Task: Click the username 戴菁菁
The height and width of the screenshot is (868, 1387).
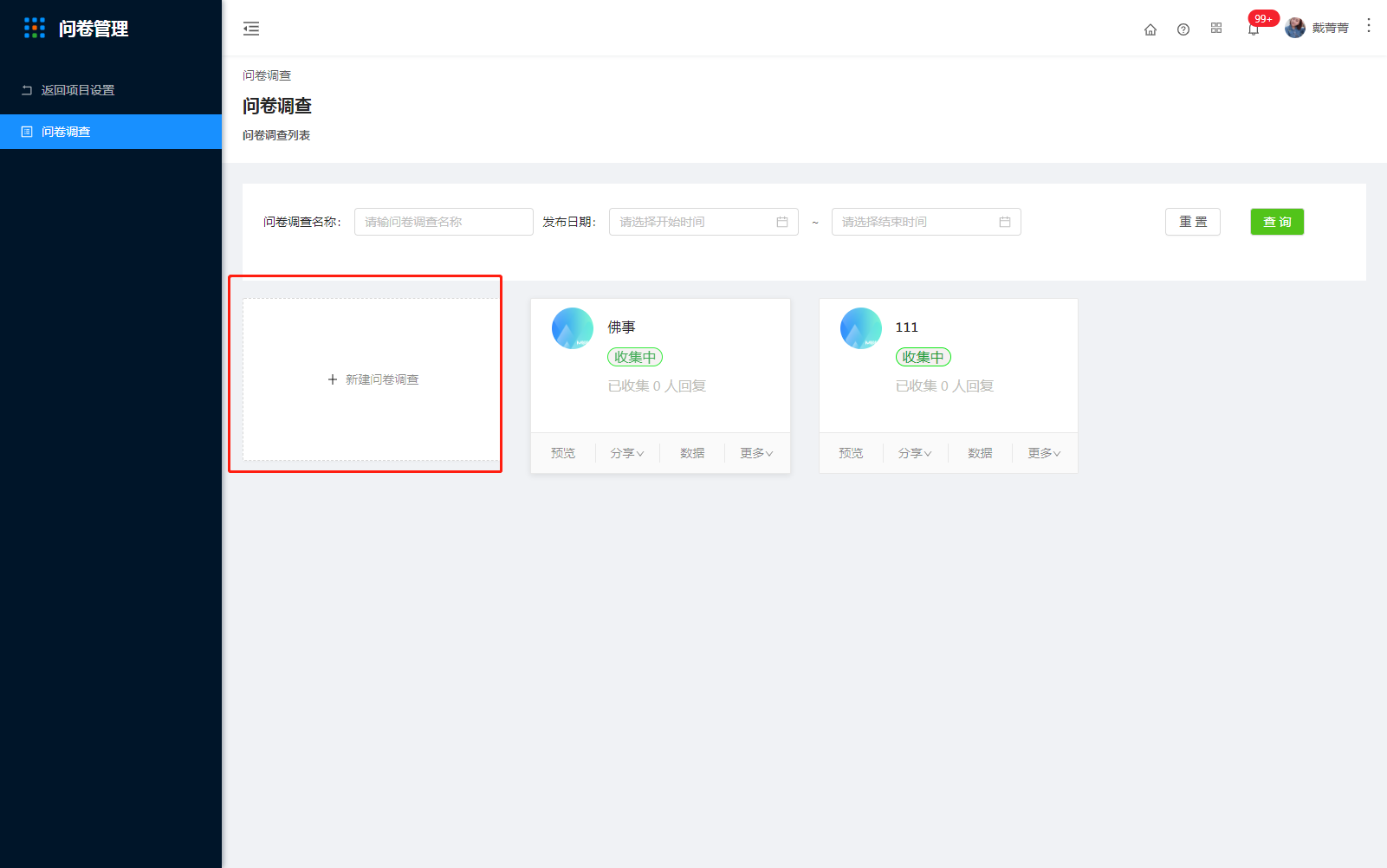Action: (x=1331, y=28)
